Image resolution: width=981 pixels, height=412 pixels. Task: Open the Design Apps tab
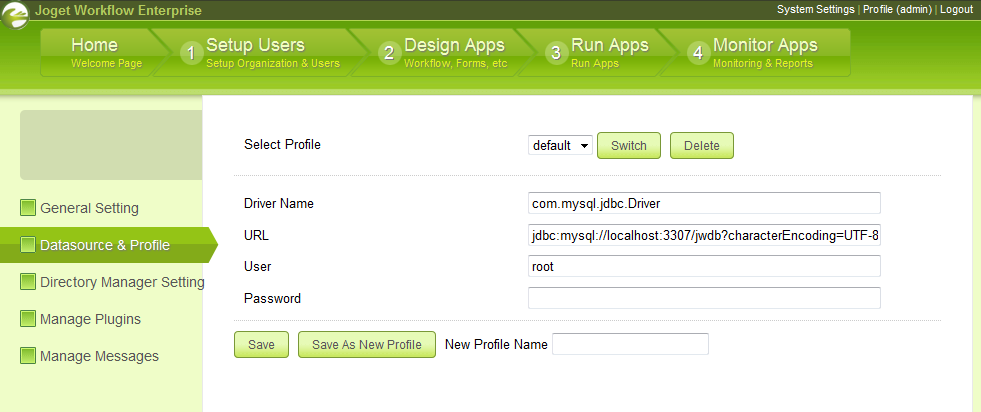point(444,53)
